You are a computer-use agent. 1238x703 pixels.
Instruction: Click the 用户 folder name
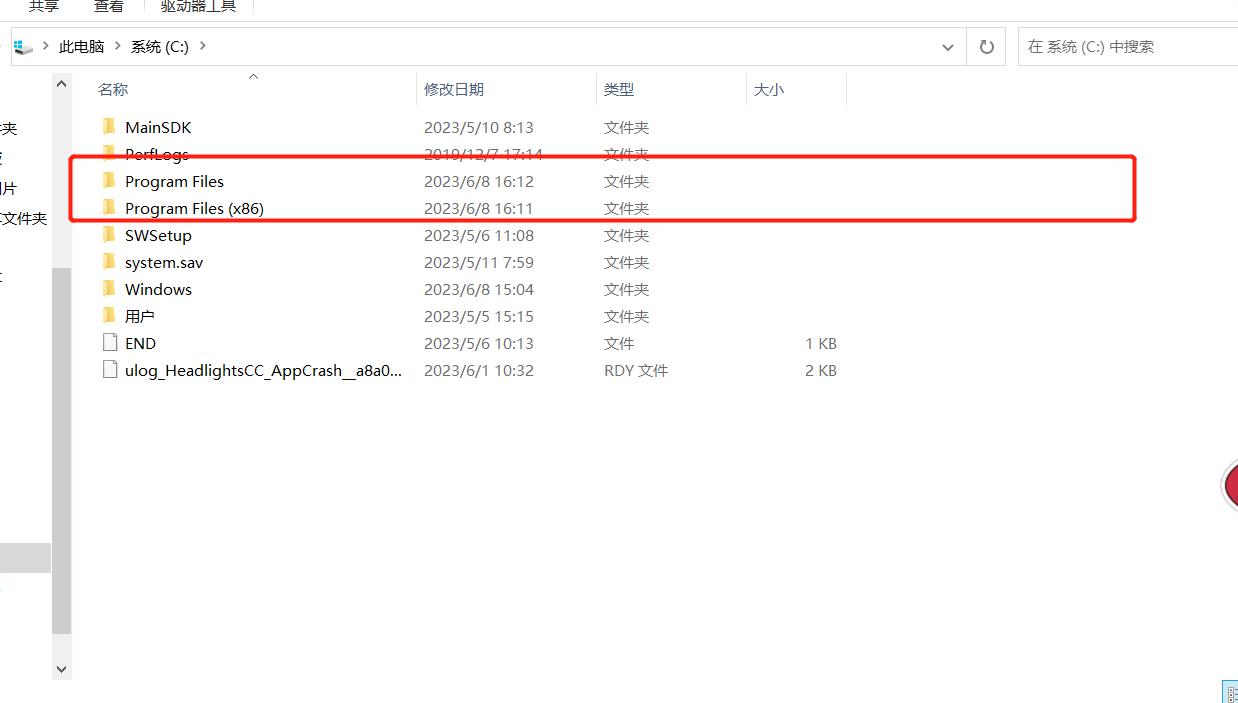click(140, 317)
